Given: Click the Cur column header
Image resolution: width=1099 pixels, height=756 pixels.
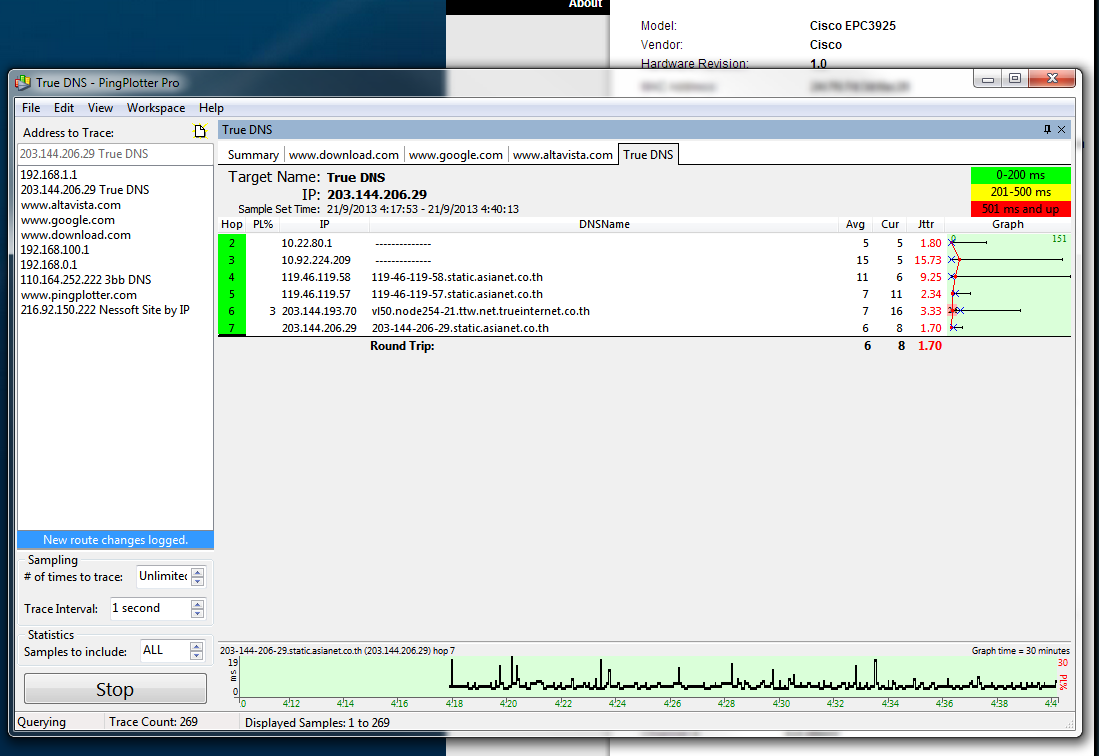Looking at the screenshot, I should (890, 224).
